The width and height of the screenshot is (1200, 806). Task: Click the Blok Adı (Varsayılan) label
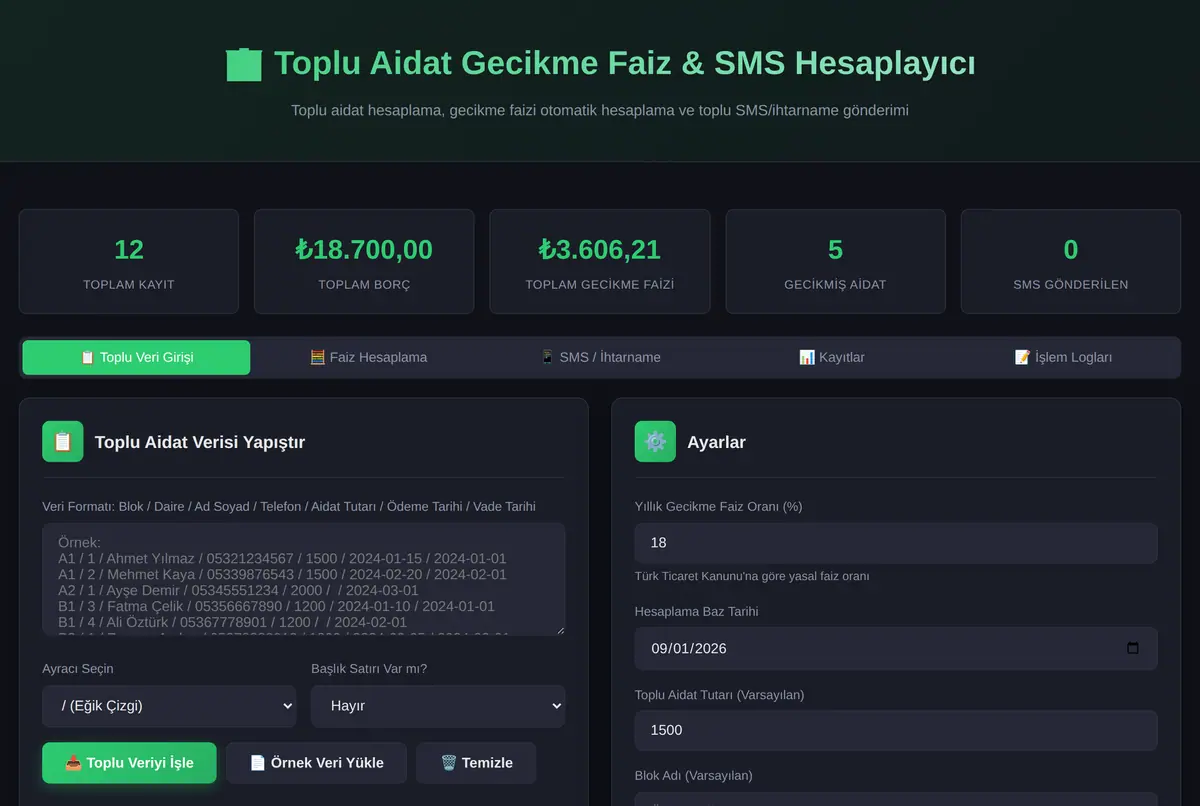pyautogui.click(x=693, y=775)
